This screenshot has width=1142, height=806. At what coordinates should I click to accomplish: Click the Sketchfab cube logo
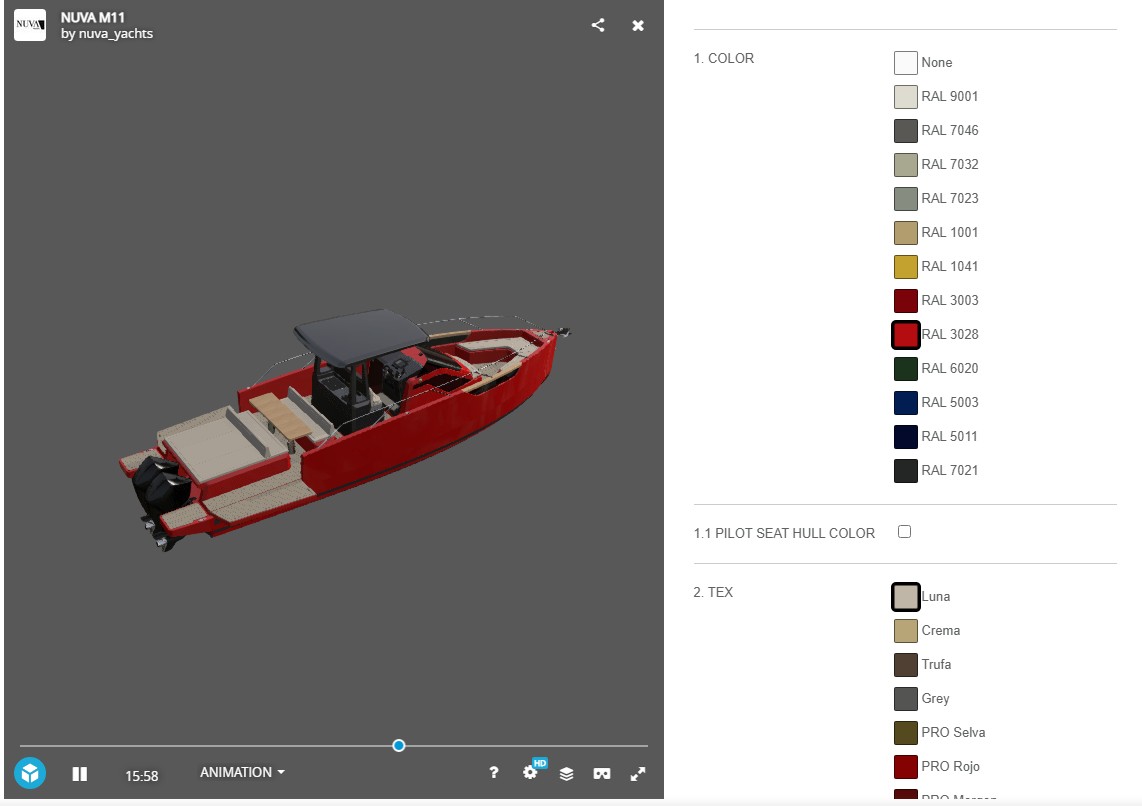(x=29, y=772)
